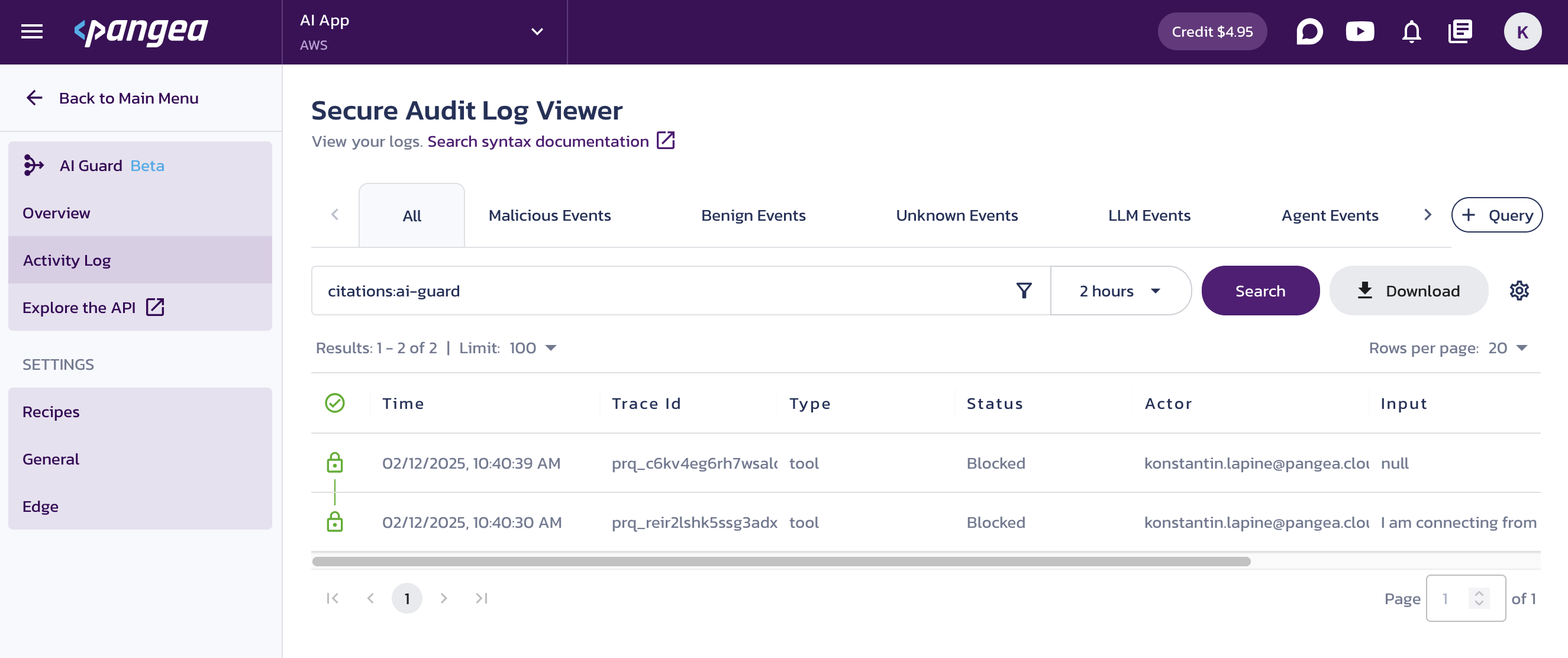The image size is (1568, 658).
Task: Click lock icon for 10:40:30 AM row
Action: 335,522
